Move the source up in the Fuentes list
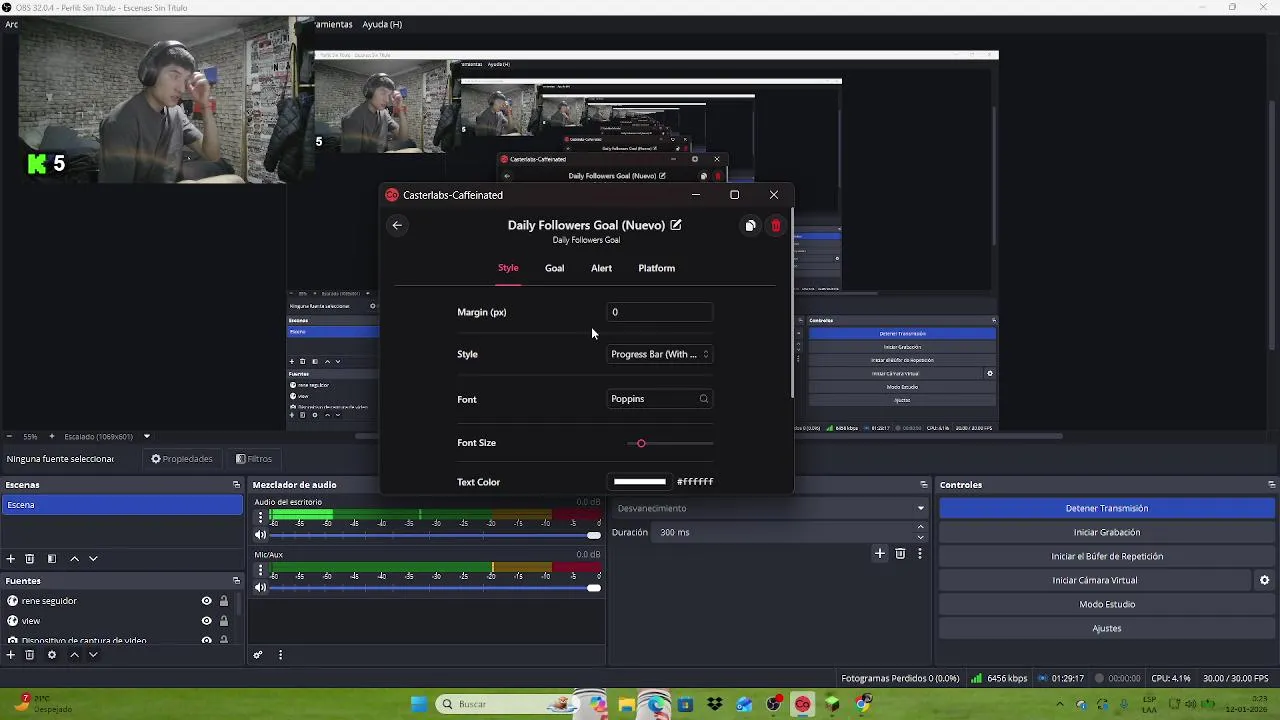The image size is (1280, 720). click(74, 655)
